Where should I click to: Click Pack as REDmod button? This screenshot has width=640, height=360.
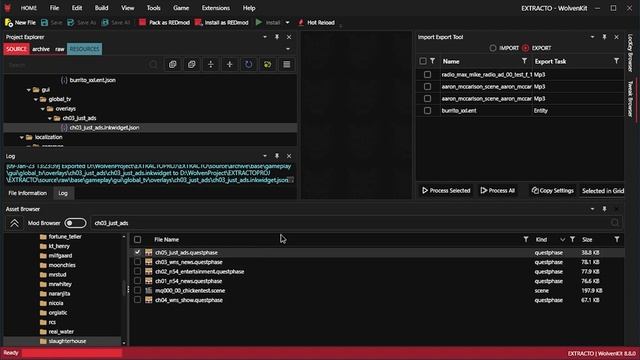pos(164,22)
